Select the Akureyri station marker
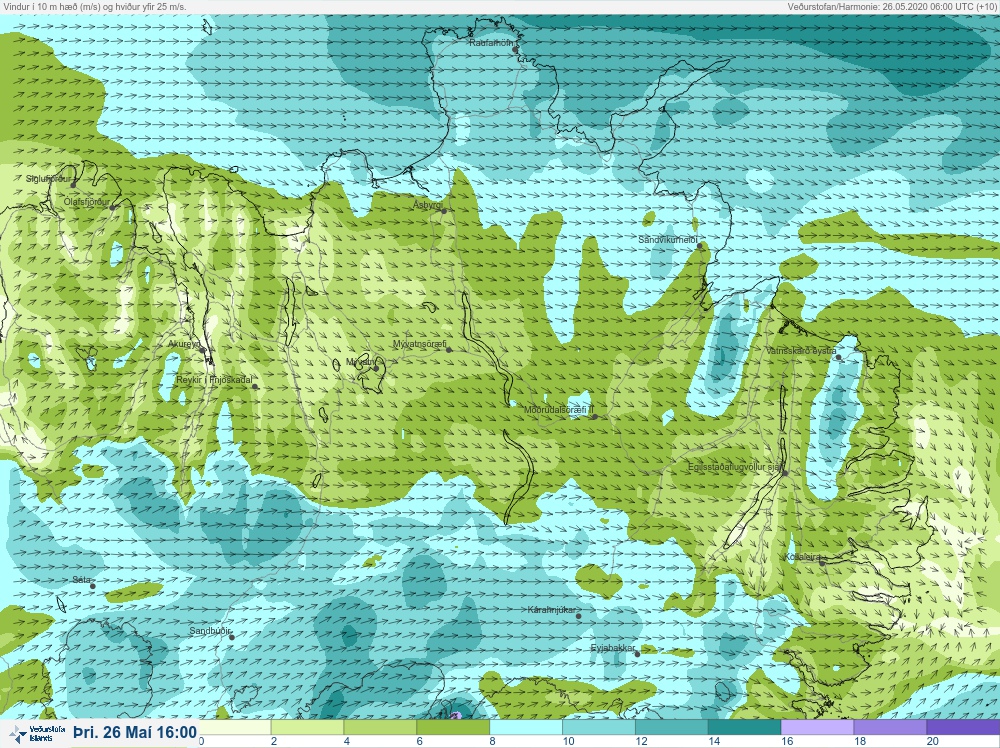This screenshot has width=1000, height=748. point(203,350)
